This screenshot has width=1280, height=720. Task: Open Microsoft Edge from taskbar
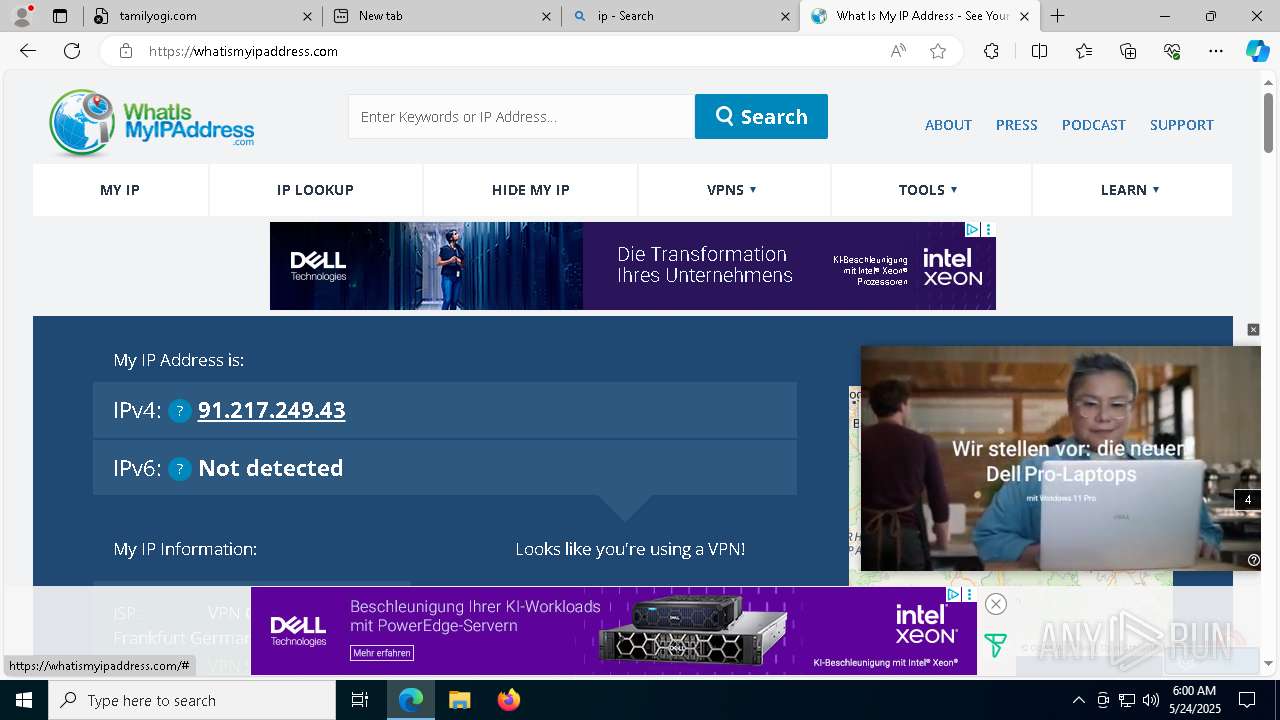pos(411,700)
